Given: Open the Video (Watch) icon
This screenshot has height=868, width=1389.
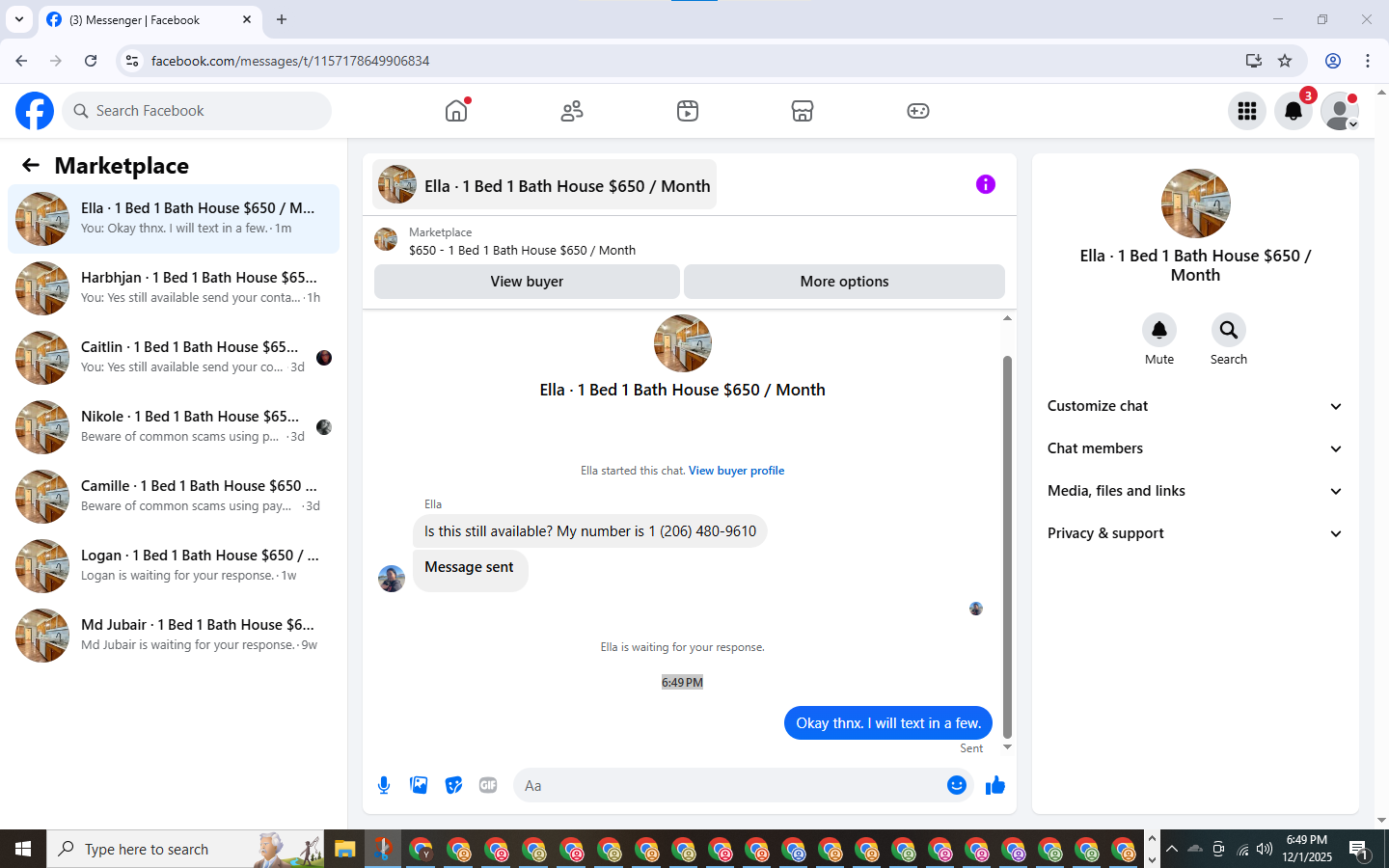Looking at the screenshot, I should (x=688, y=111).
